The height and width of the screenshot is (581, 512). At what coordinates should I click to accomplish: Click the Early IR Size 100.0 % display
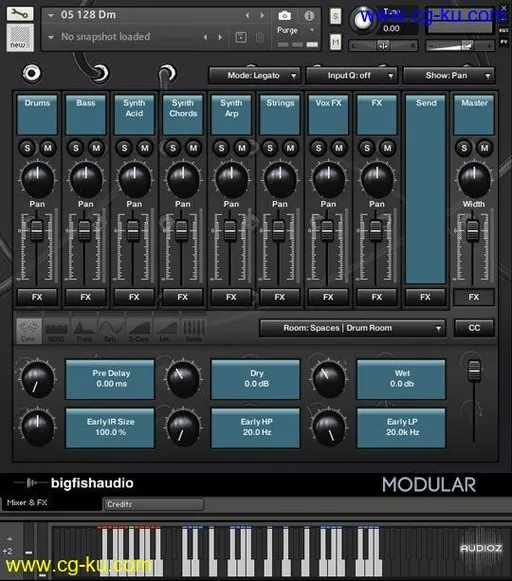110,428
